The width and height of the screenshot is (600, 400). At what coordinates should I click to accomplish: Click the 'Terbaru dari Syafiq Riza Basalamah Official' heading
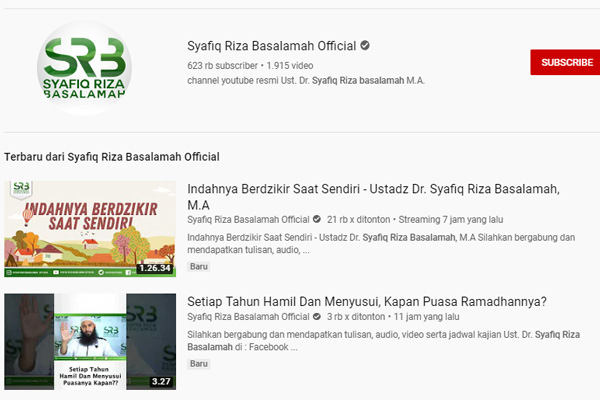pyautogui.click(x=112, y=157)
